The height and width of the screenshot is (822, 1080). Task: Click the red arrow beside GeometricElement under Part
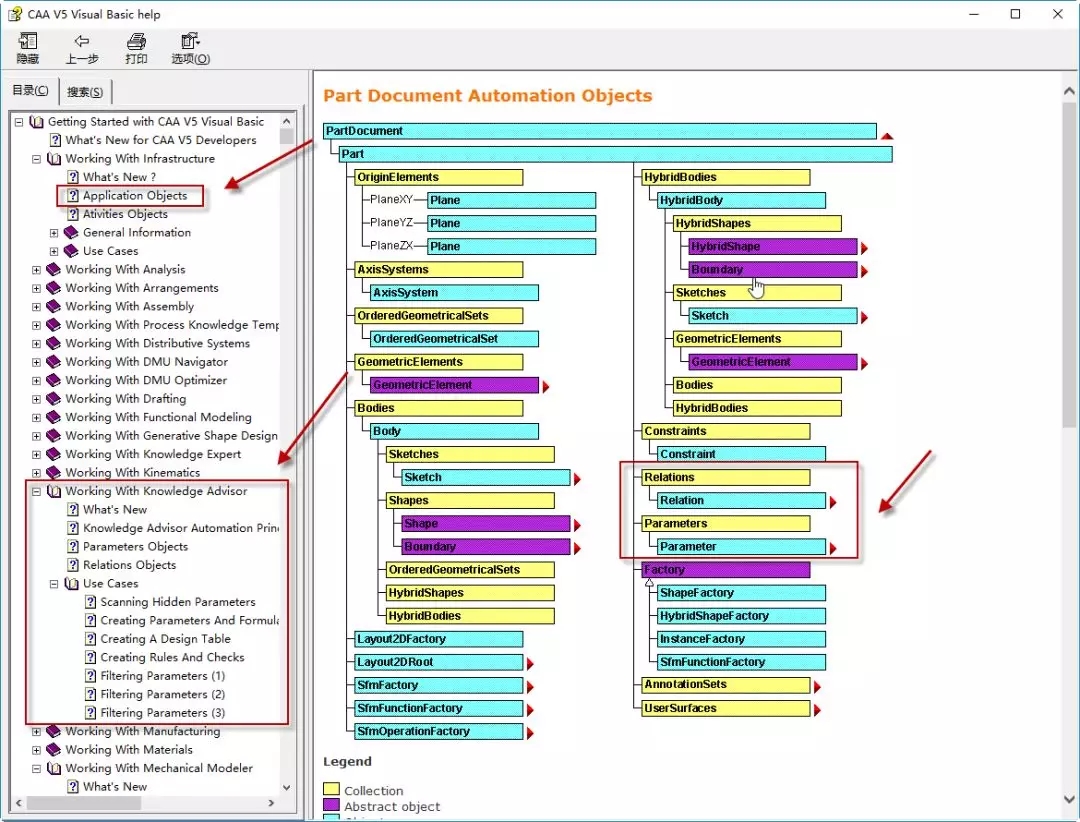[546, 387]
